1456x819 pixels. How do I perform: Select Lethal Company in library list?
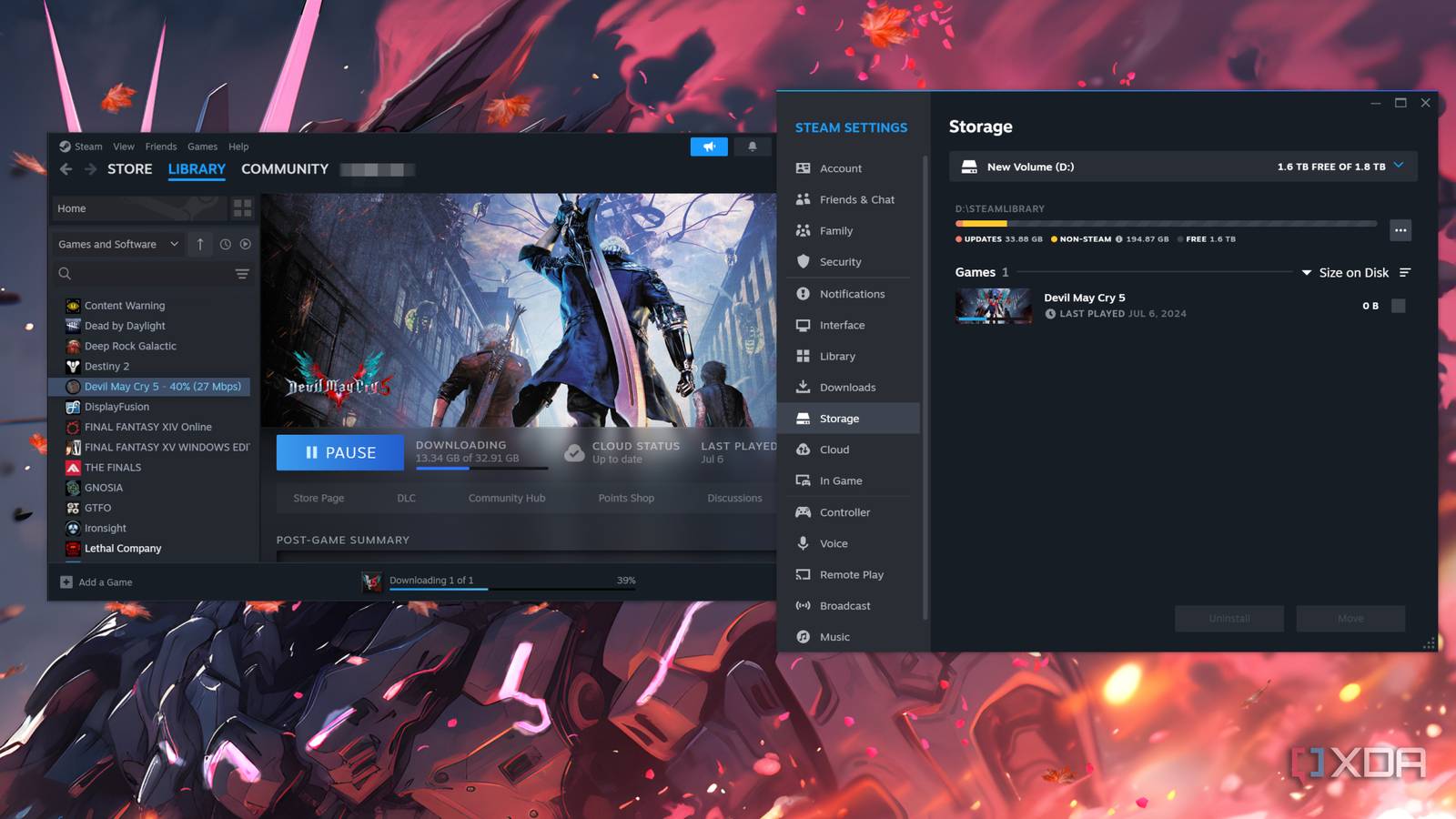[x=123, y=548]
